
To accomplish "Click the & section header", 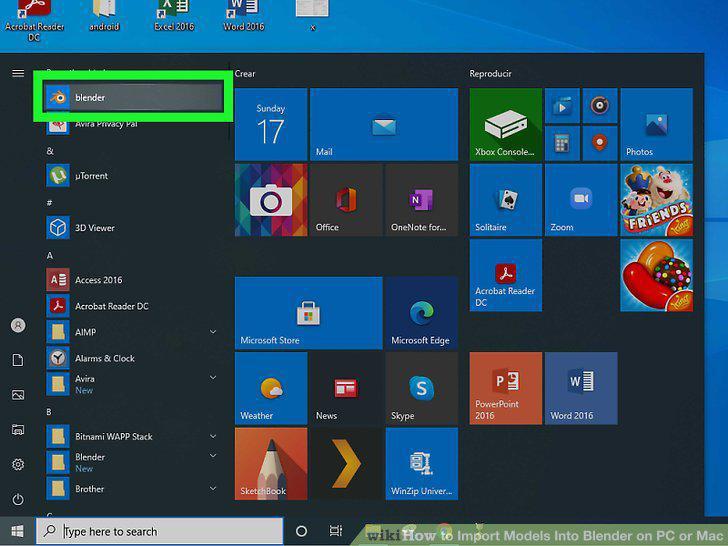I will pos(50,151).
